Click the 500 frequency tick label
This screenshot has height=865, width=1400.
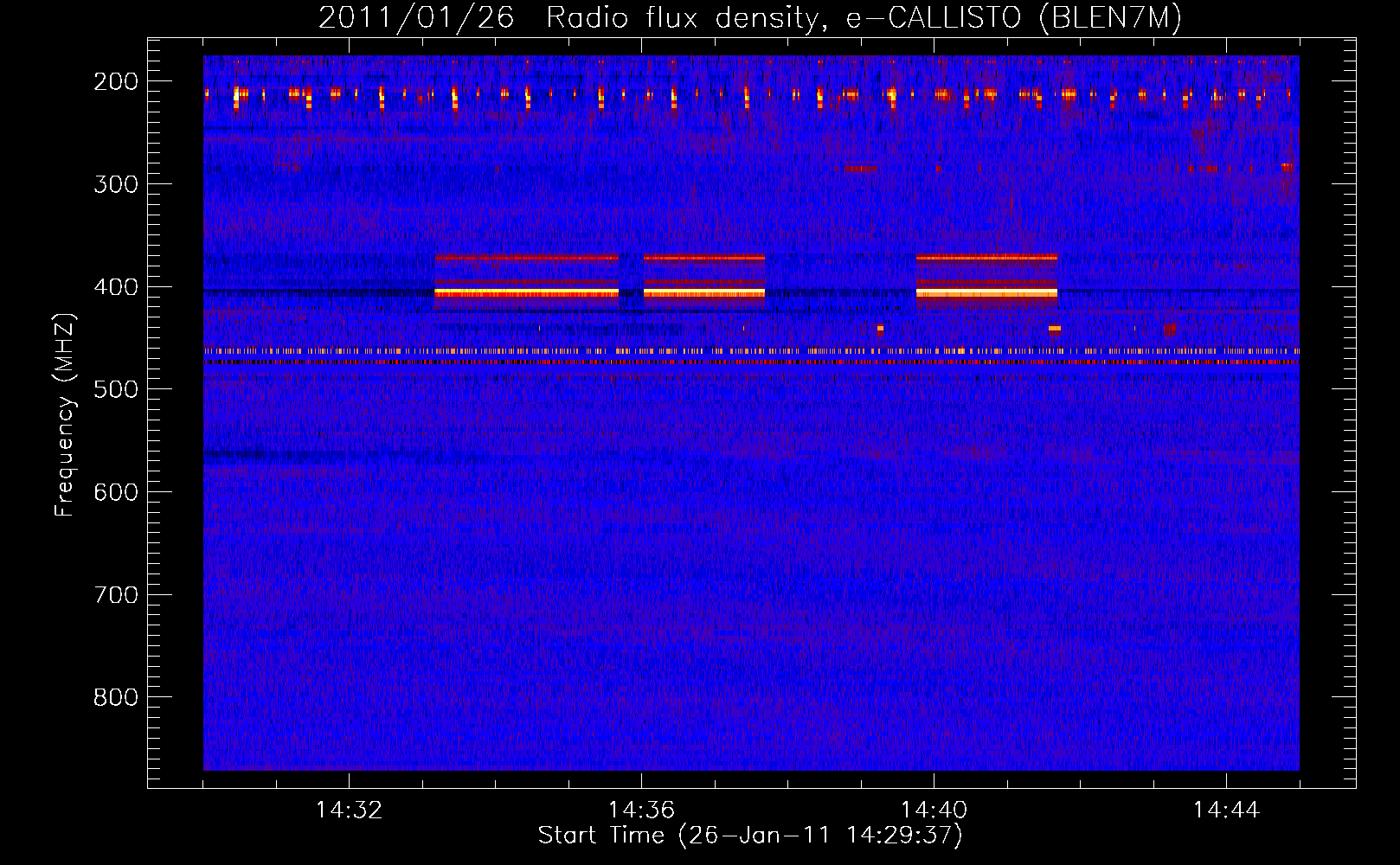pos(115,389)
